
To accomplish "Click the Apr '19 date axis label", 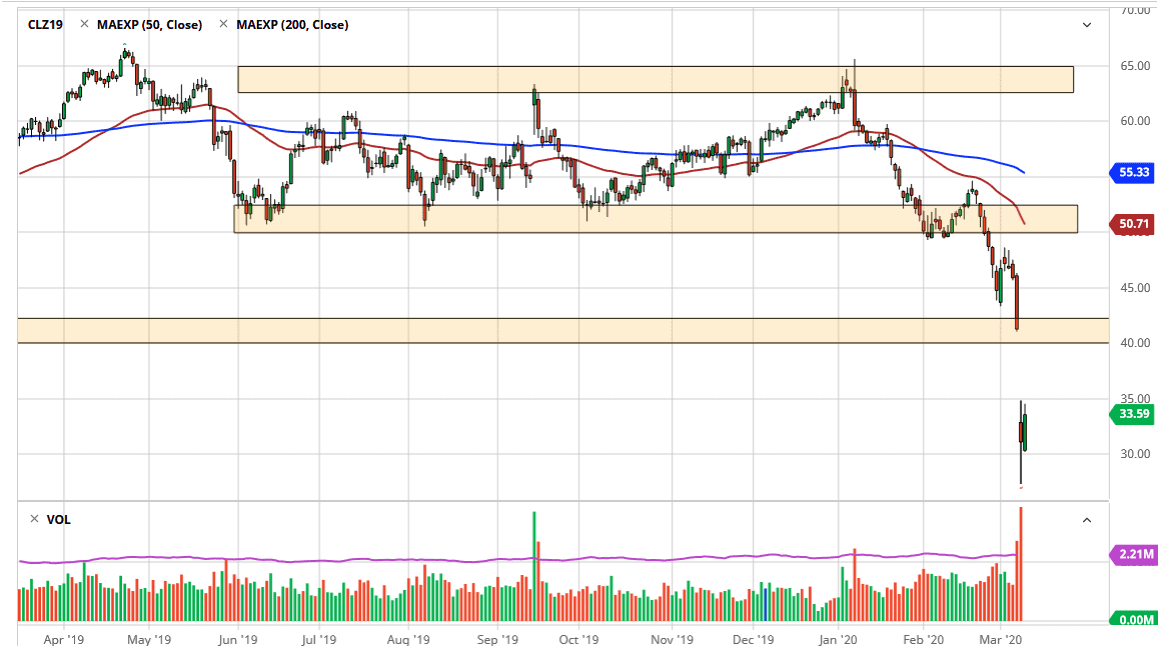I will pos(64,639).
